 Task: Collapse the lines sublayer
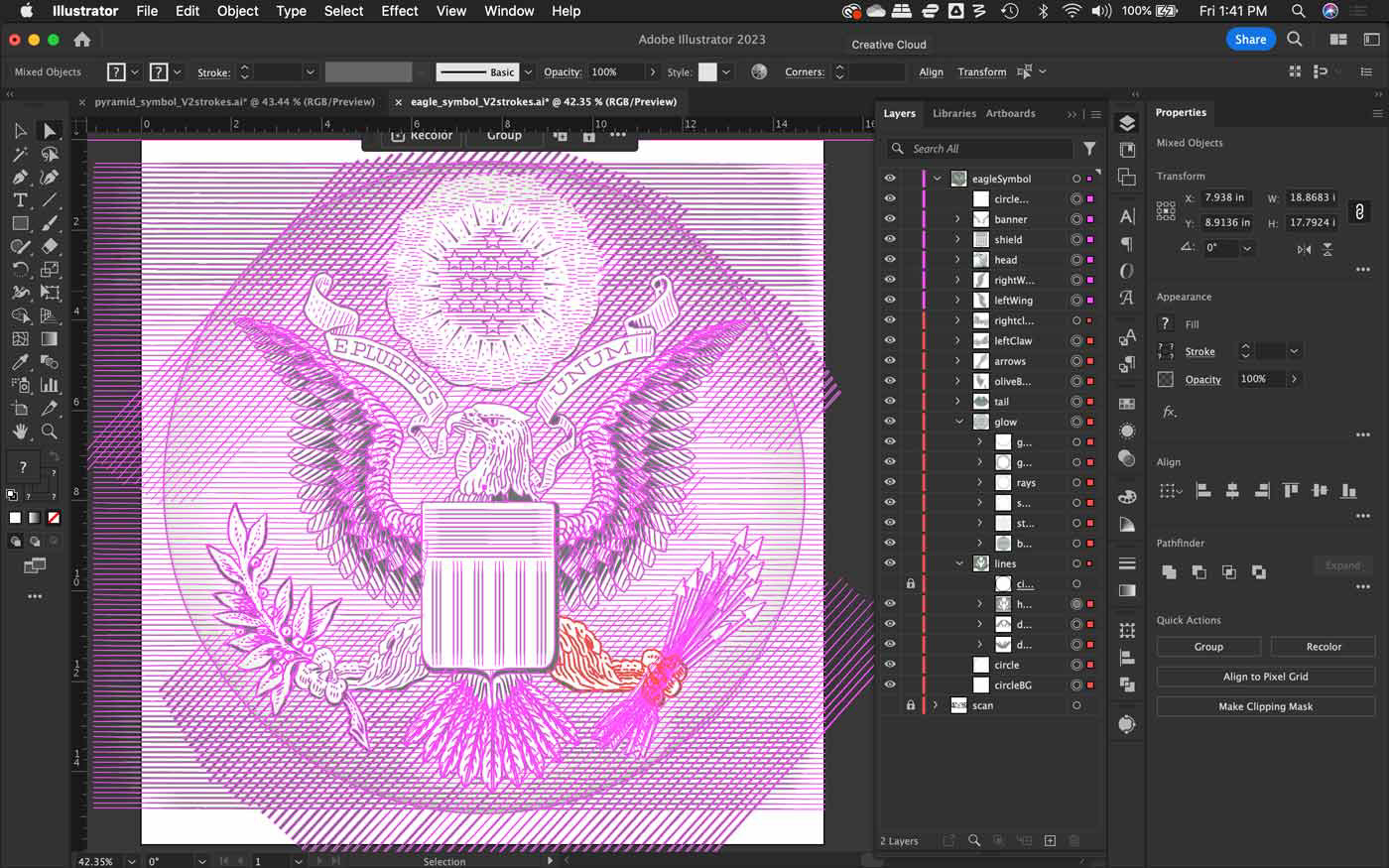tap(958, 563)
